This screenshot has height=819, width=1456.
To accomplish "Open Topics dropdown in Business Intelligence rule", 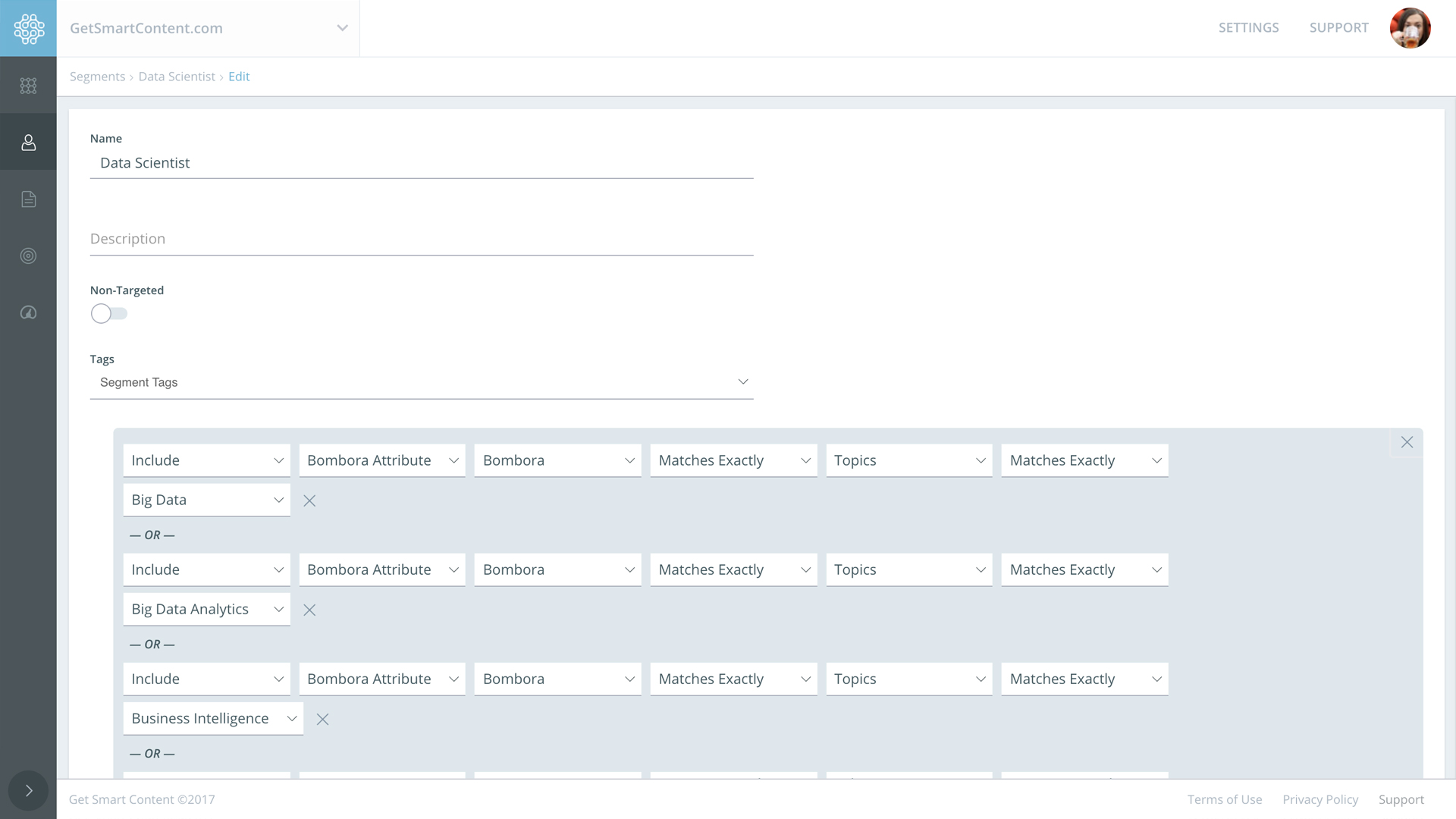I will click(909, 679).
